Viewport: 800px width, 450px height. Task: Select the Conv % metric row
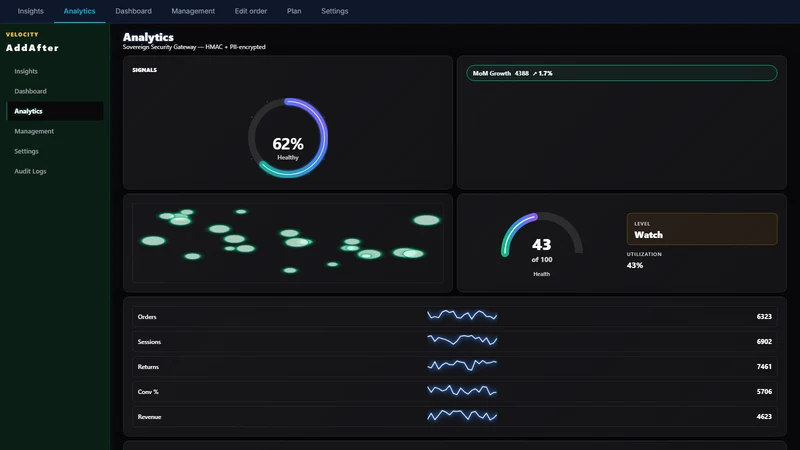(x=455, y=391)
